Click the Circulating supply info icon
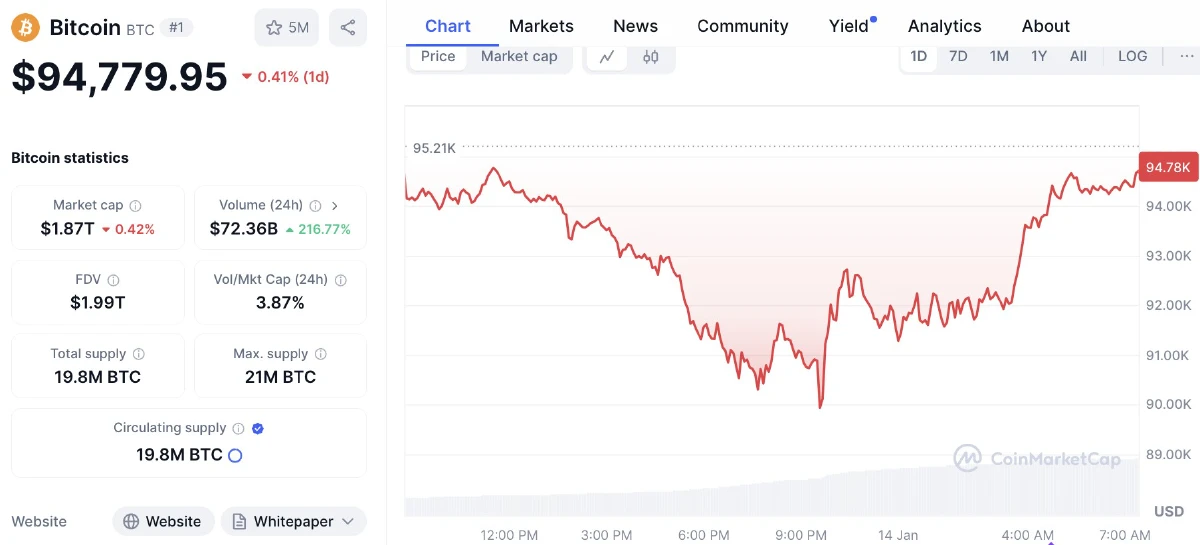This screenshot has width=1200, height=545. point(238,428)
